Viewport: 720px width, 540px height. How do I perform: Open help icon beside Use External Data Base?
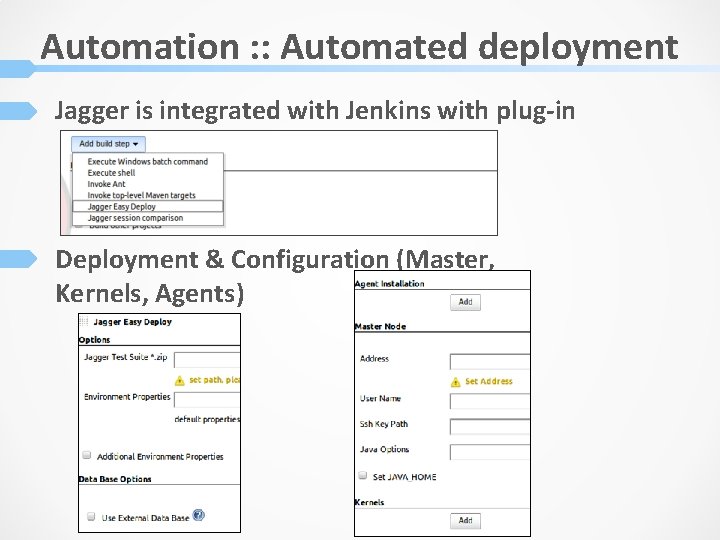(x=198, y=515)
